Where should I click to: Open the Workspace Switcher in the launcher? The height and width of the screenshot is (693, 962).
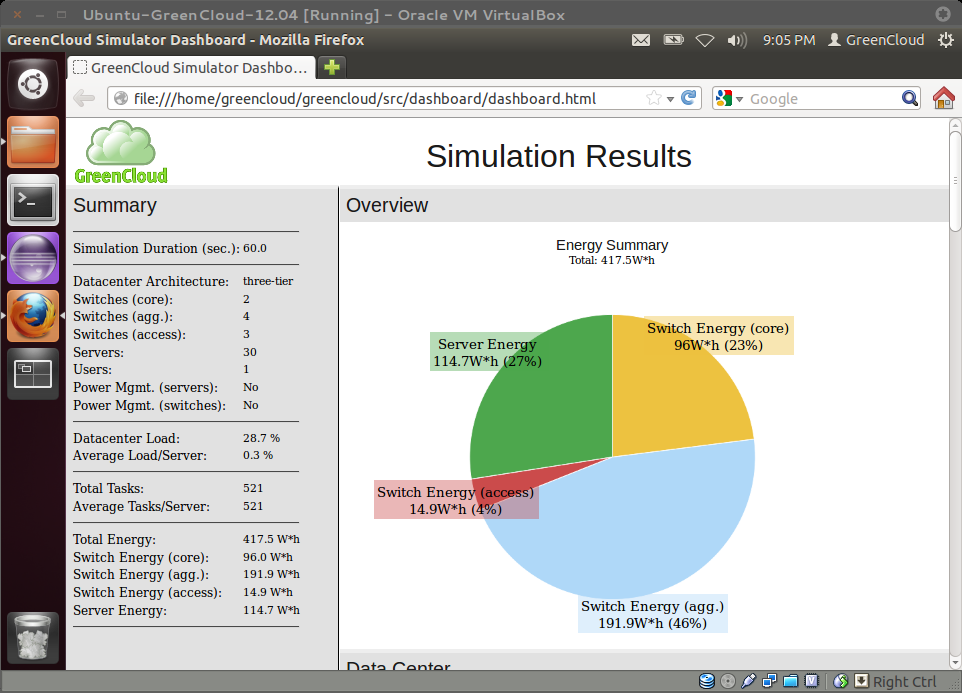[33, 374]
